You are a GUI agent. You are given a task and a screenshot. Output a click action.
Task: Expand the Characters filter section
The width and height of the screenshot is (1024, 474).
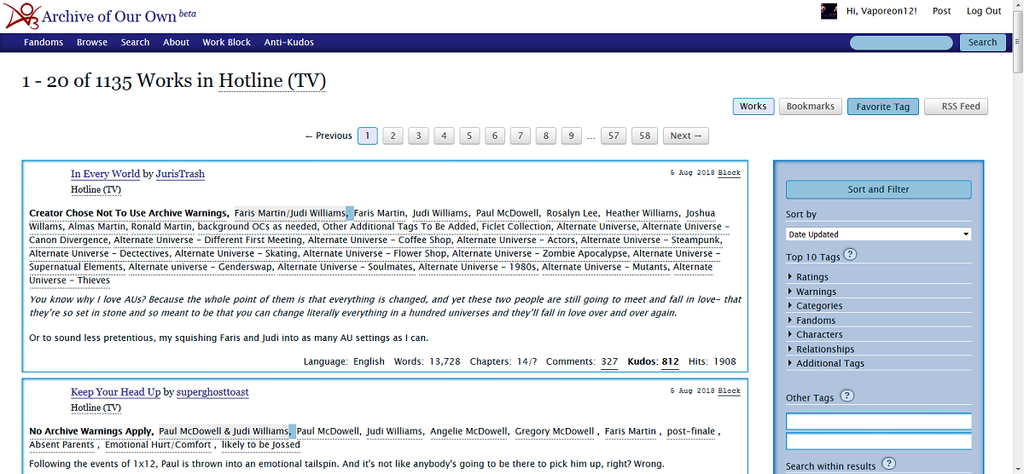pyautogui.click(x=819, y=334)
